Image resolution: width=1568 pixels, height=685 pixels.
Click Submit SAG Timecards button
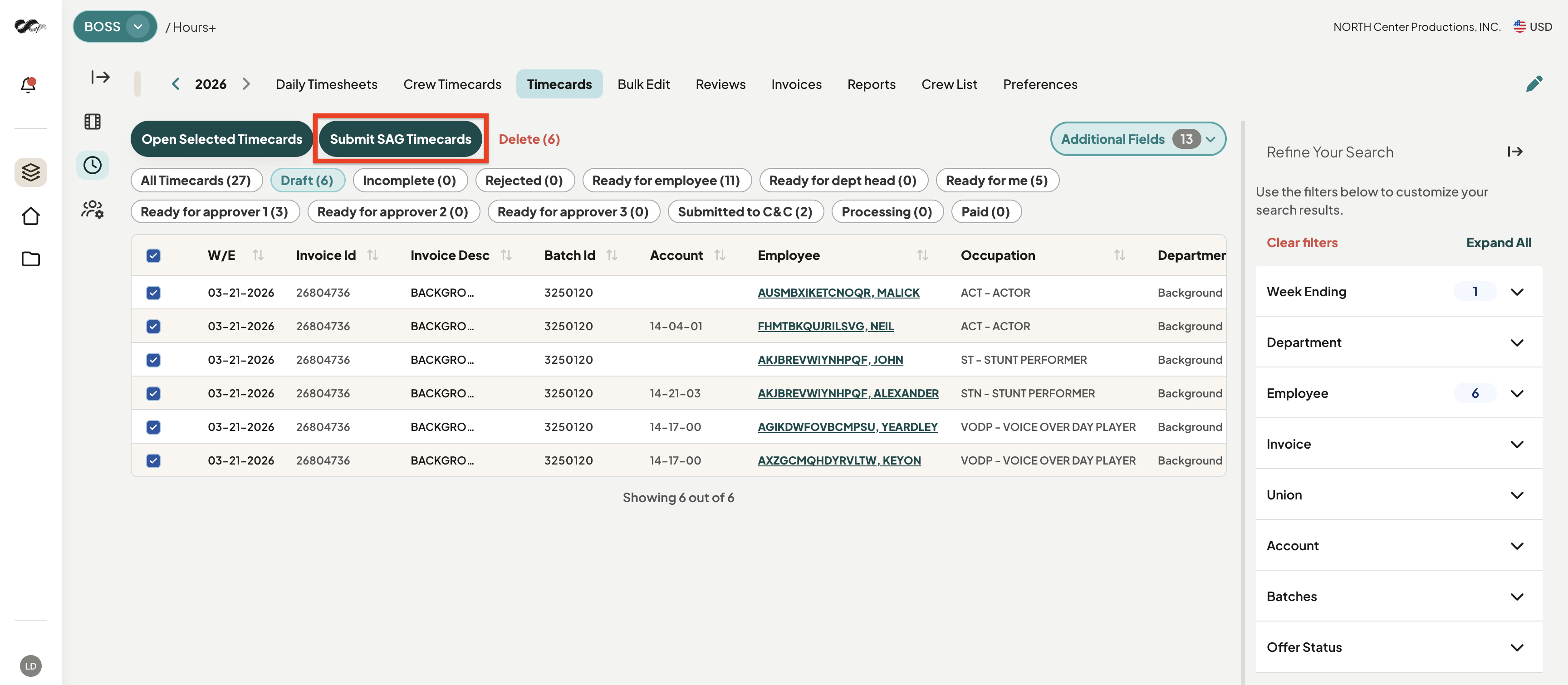click(401, 139)
